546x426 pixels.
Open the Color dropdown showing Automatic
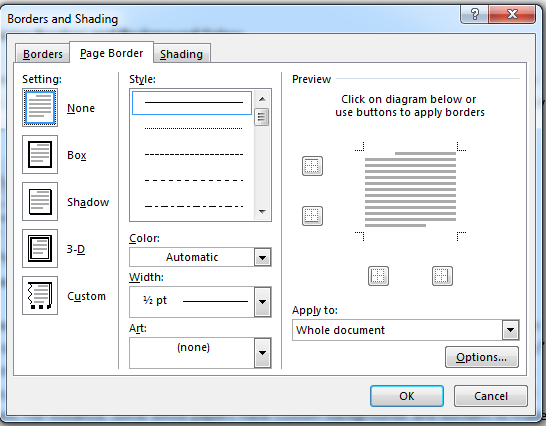tap(200, 257)
